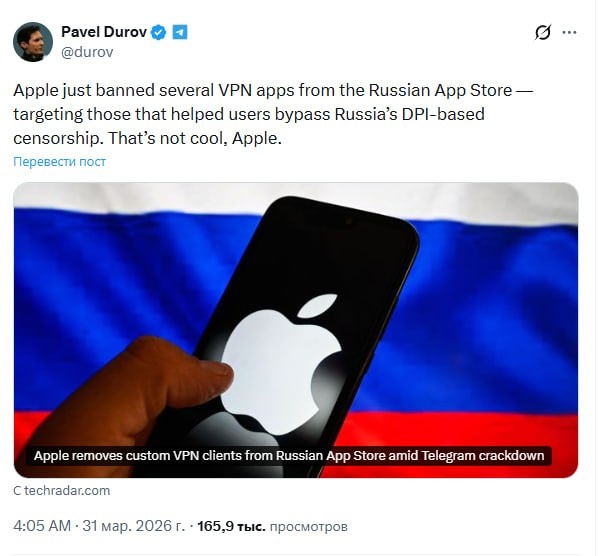Viewport: 599px width, 556px height.
Task: Open the @durov handle link
Action: [87, 52]
